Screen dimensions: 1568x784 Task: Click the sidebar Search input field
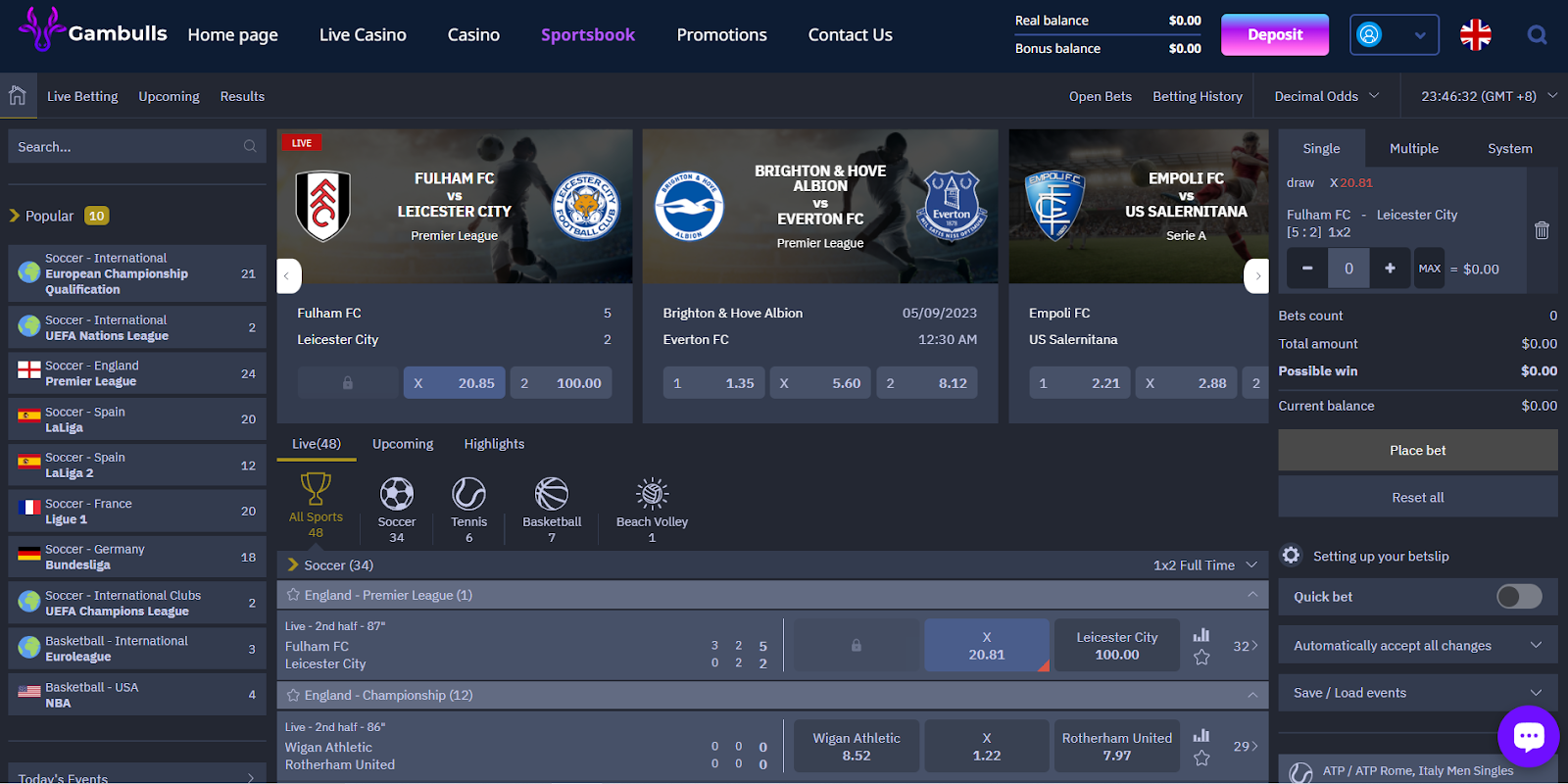[x=137, y=147]
